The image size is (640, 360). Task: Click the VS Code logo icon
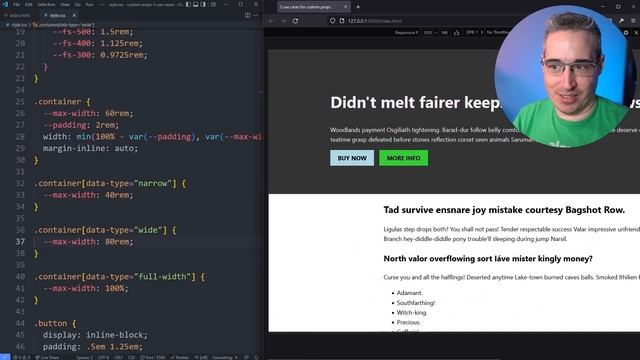[x=5, y=4]
